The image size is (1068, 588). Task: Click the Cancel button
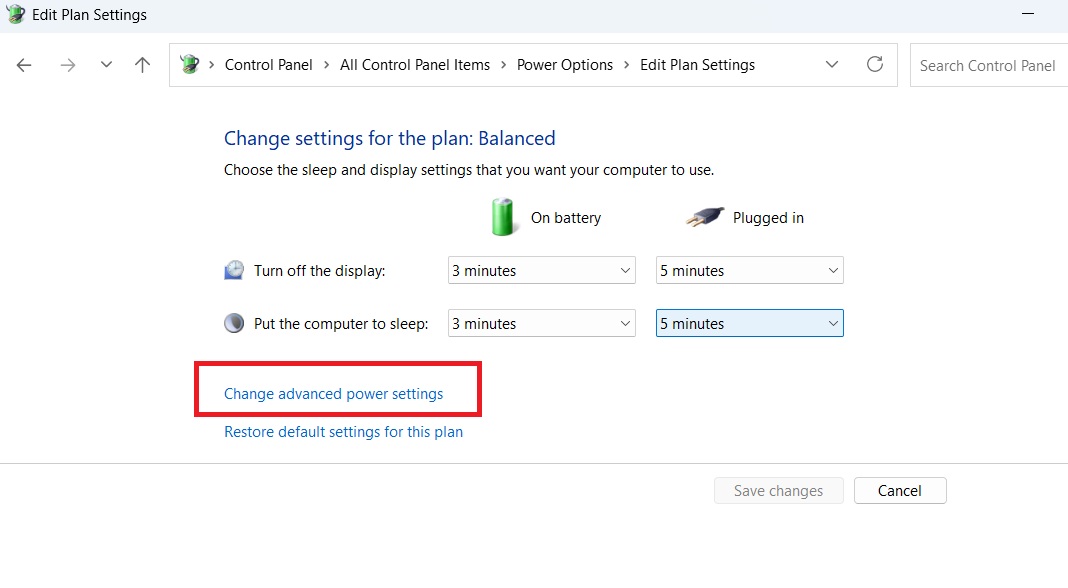tap(899, 490)
